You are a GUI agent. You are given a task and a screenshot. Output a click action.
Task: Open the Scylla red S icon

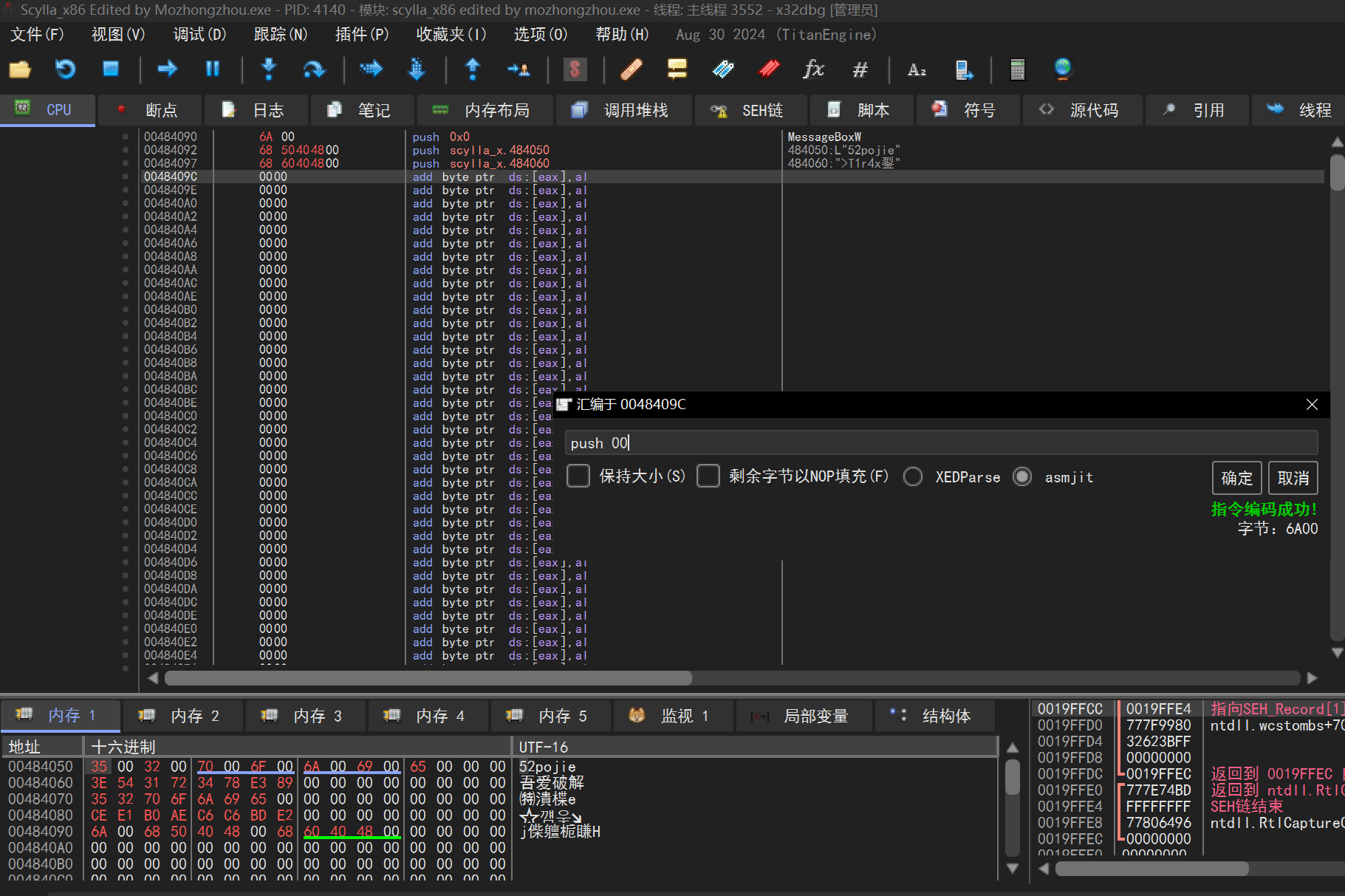click(x=575, y=69)
